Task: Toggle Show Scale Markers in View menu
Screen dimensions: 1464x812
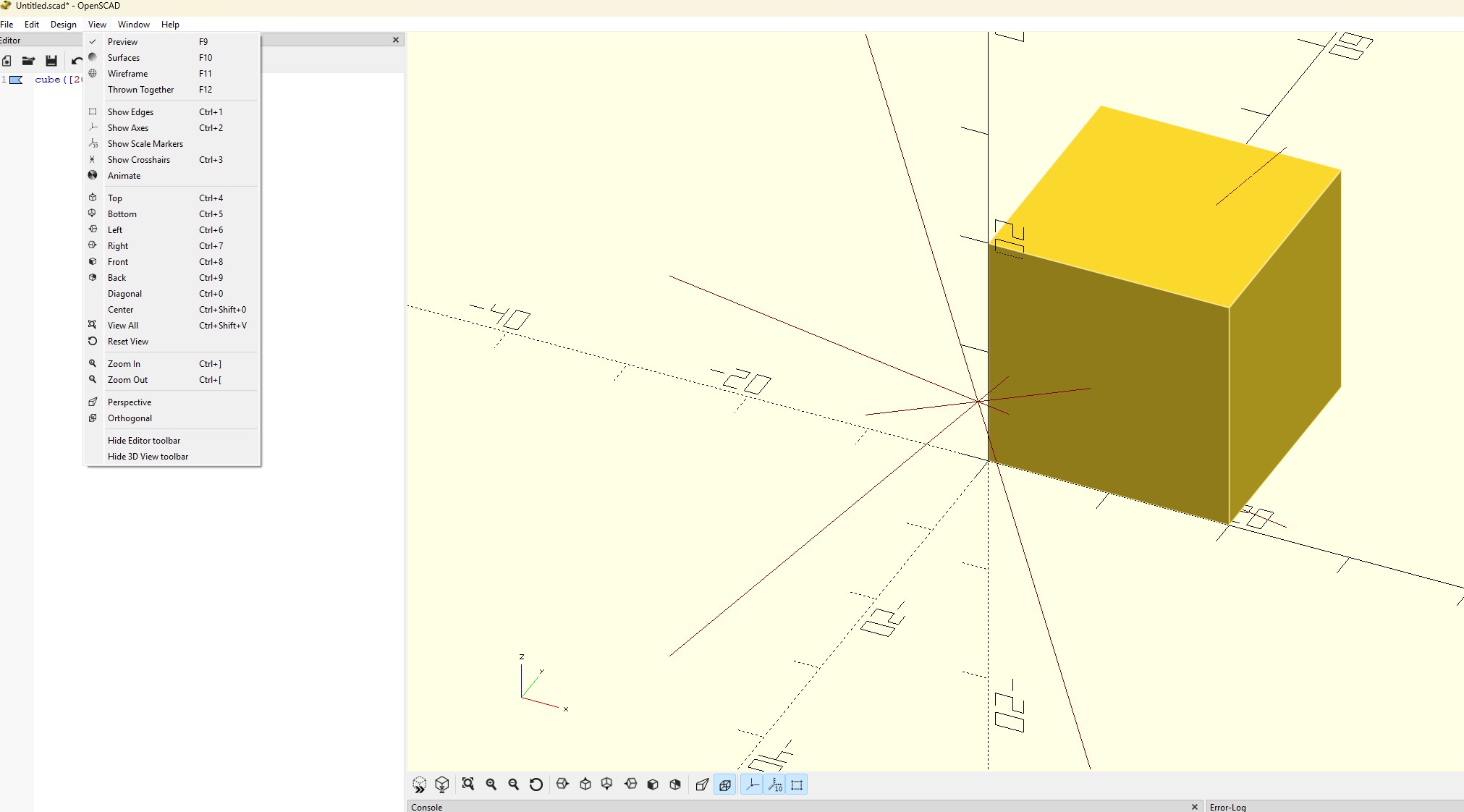Action: [x=172, y=144]
